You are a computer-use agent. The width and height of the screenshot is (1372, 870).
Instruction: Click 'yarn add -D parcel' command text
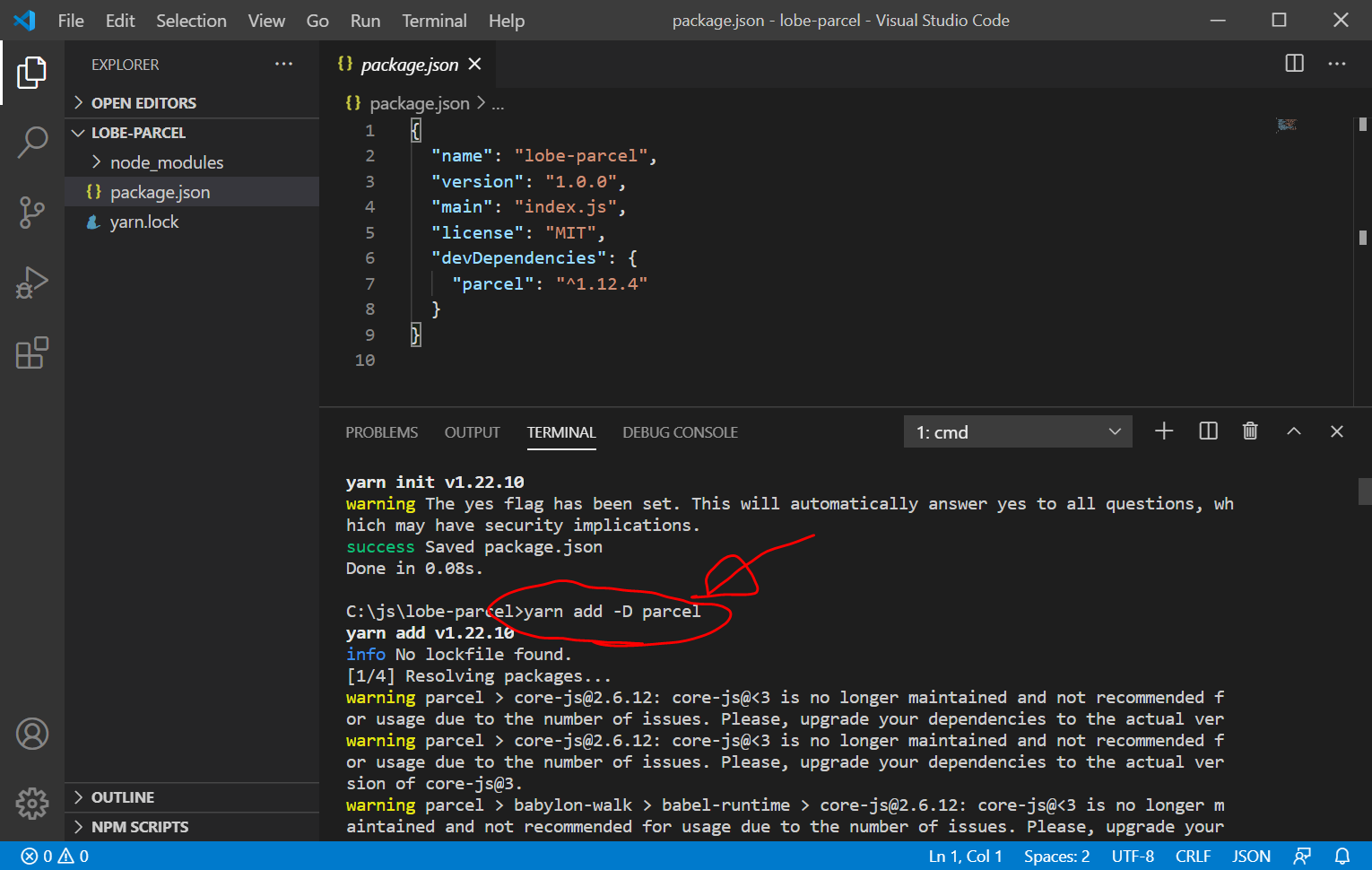pyautogui.click(x=612, y=612)
